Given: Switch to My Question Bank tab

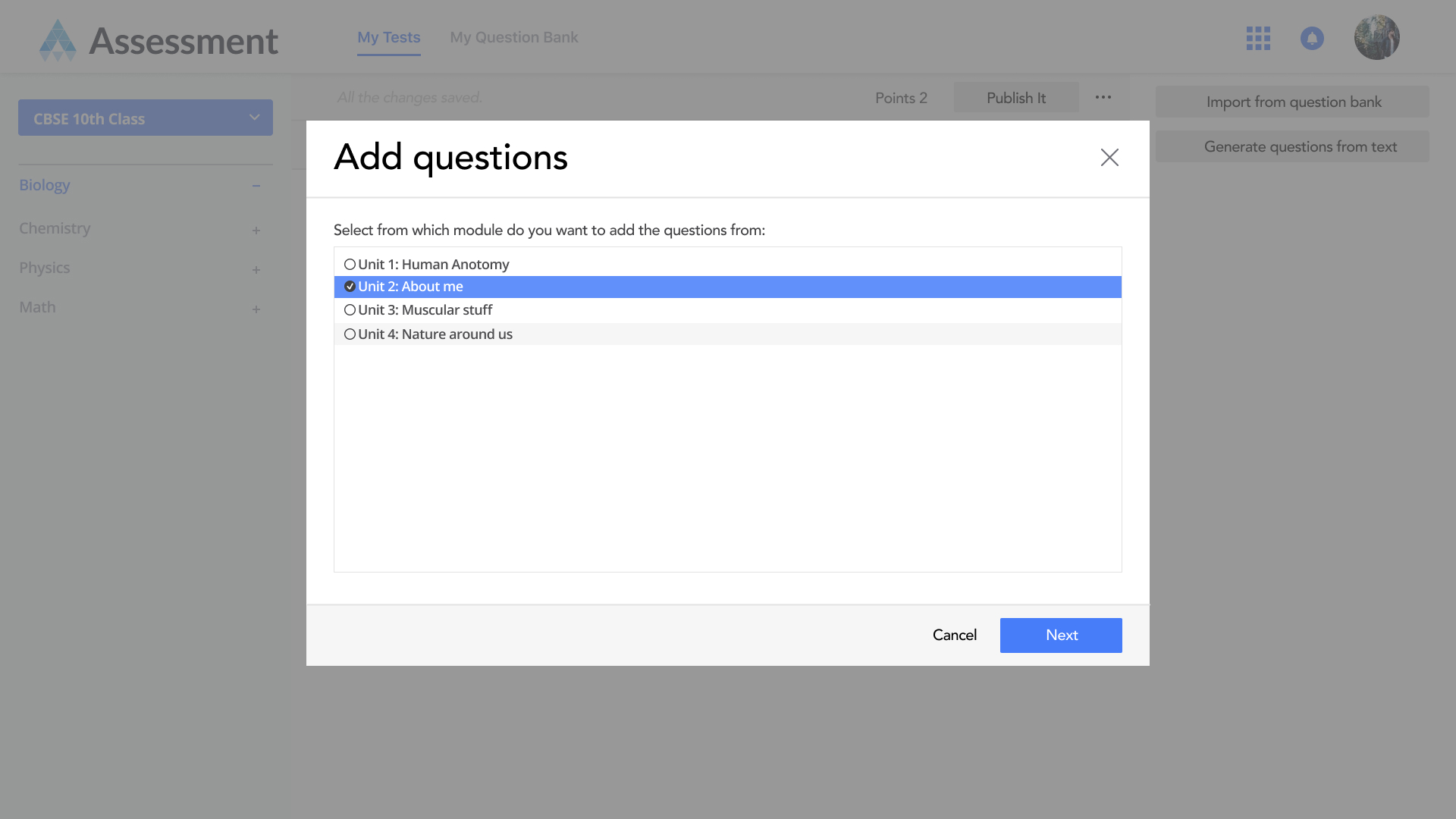Looking at the screenshot, I should [x=513, y=38].
